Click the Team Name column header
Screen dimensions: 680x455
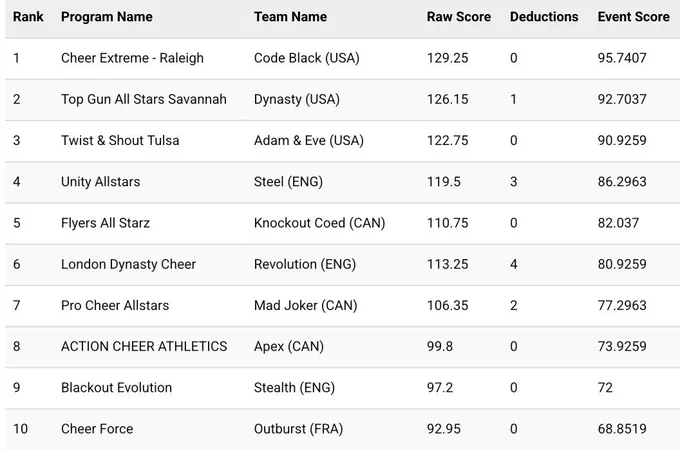coord(291,17)
